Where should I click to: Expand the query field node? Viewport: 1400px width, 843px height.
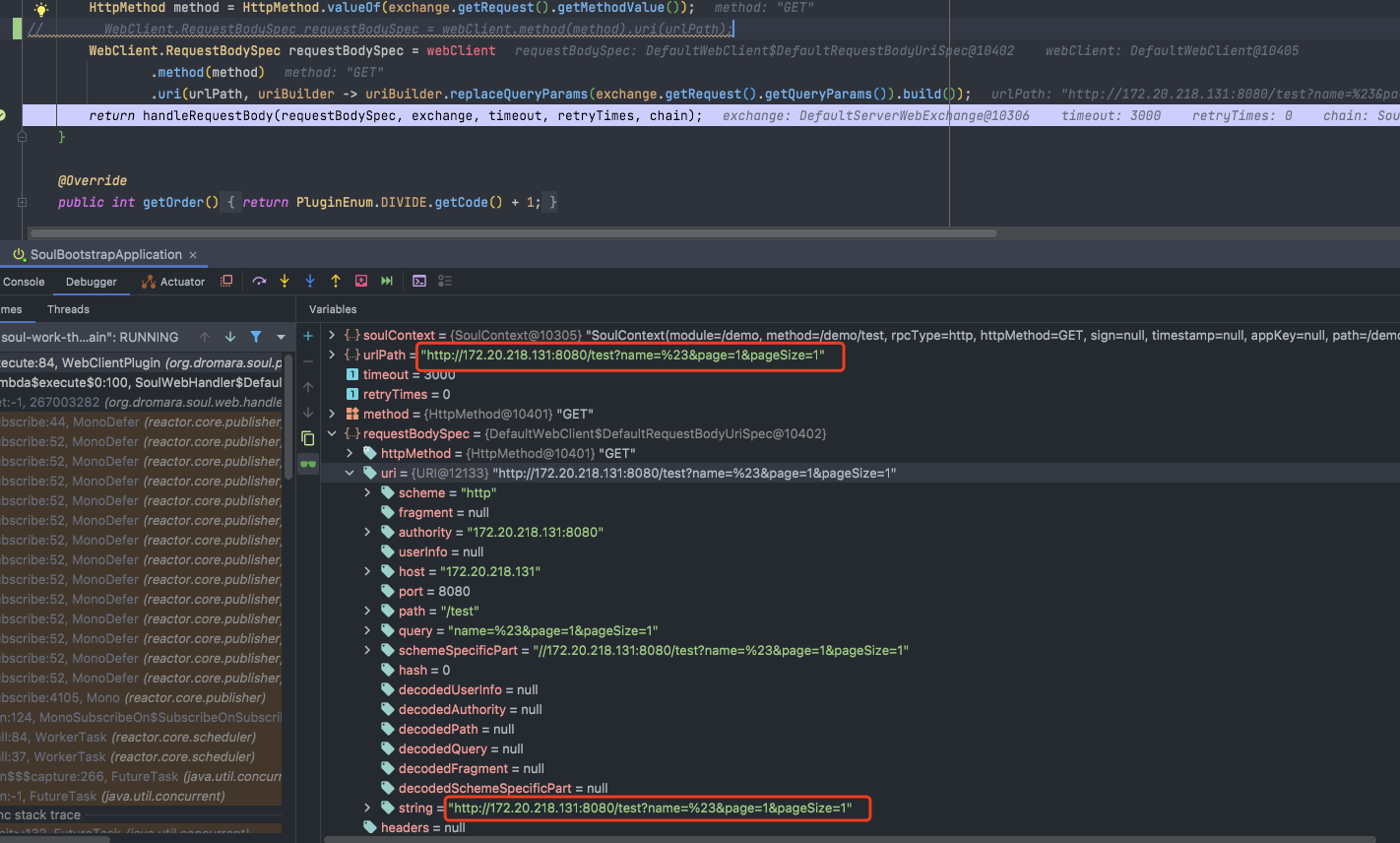[x=367, y=630]
